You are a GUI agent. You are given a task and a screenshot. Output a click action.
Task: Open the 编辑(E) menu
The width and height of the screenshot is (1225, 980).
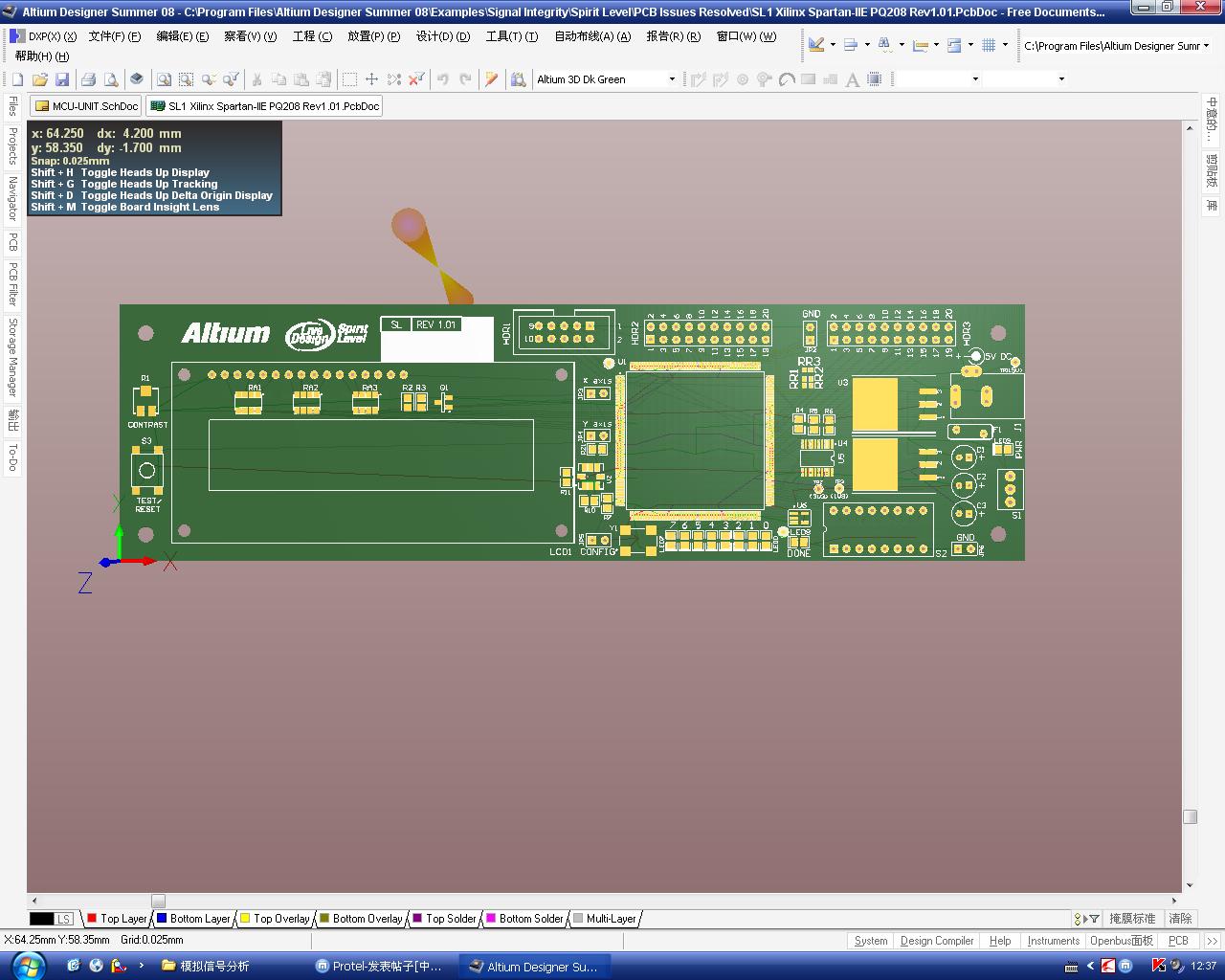[182, 36]
